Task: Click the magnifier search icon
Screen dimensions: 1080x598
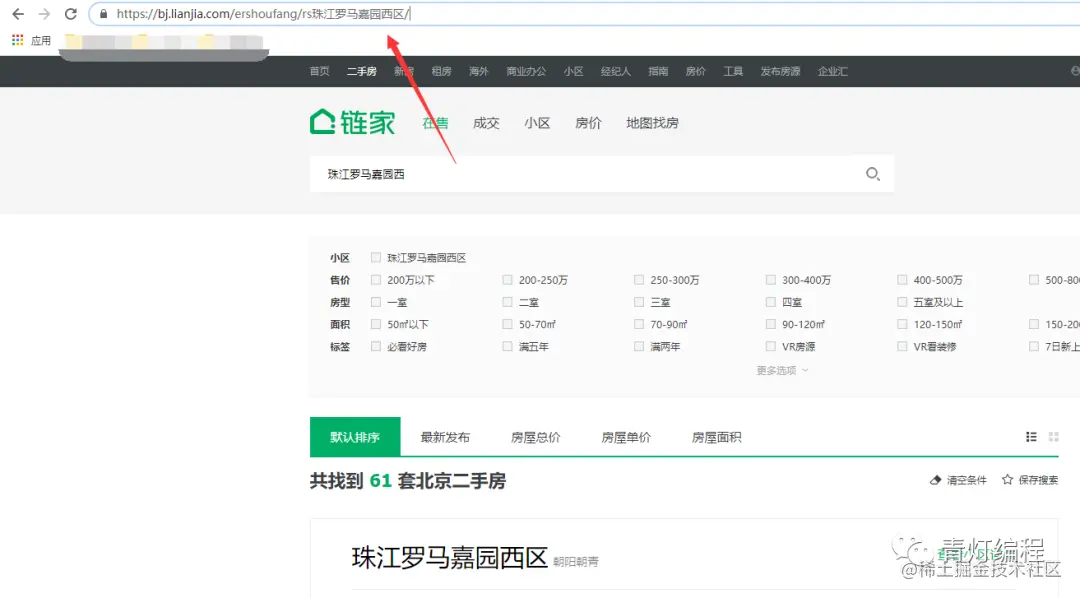Action: [x=872, y=173]
